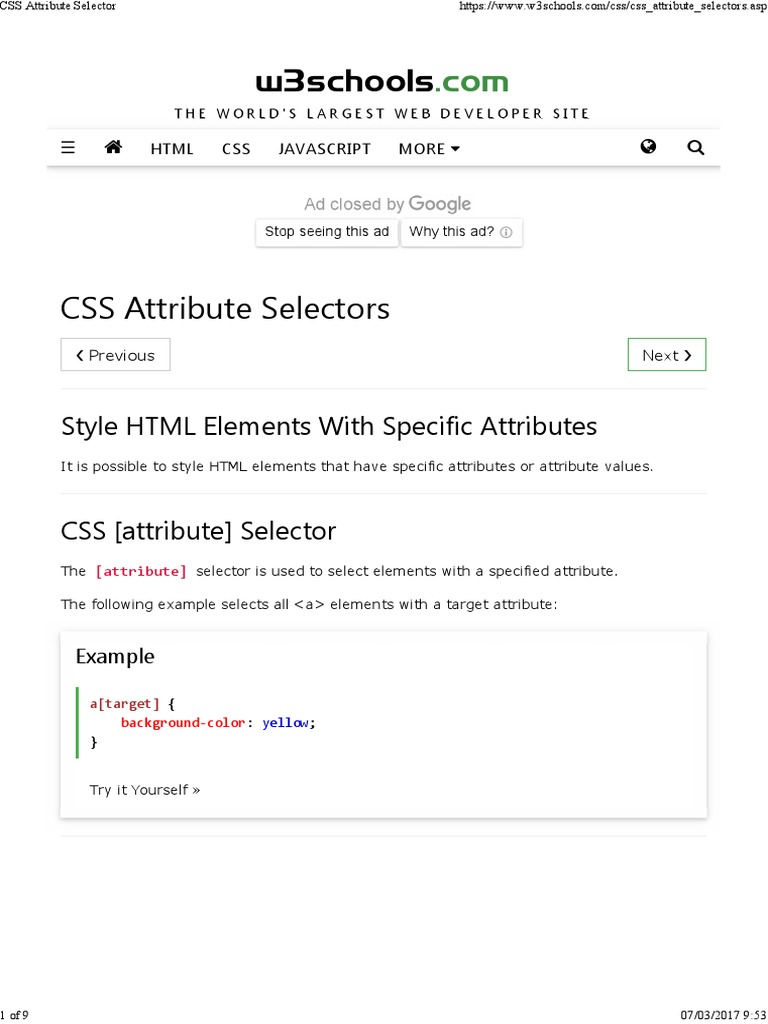Open the Try it Yourself link
Screen dimensions: 768x1024
145,790
